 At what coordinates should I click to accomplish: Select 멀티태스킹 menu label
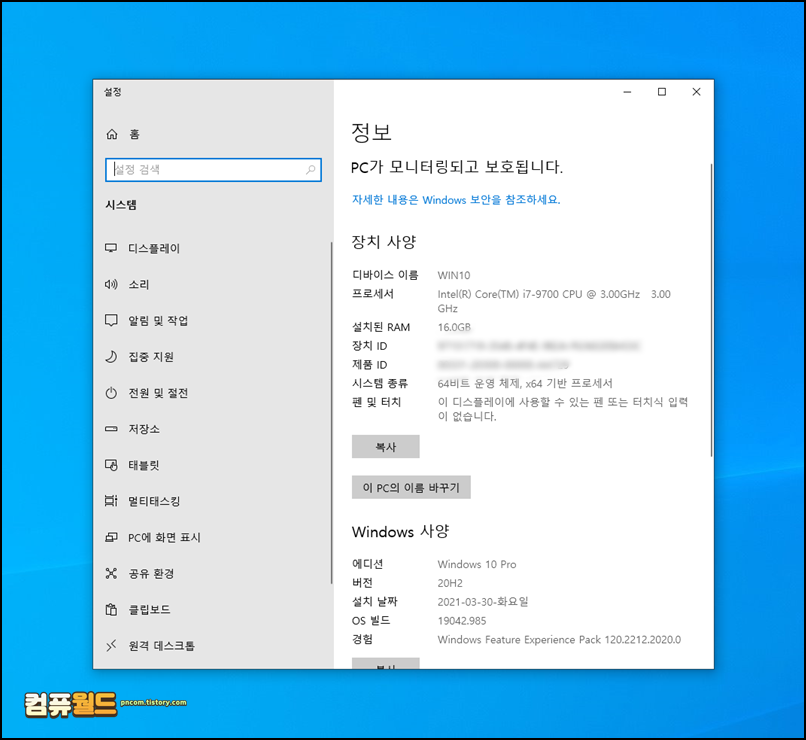click(x=154, y=501)
